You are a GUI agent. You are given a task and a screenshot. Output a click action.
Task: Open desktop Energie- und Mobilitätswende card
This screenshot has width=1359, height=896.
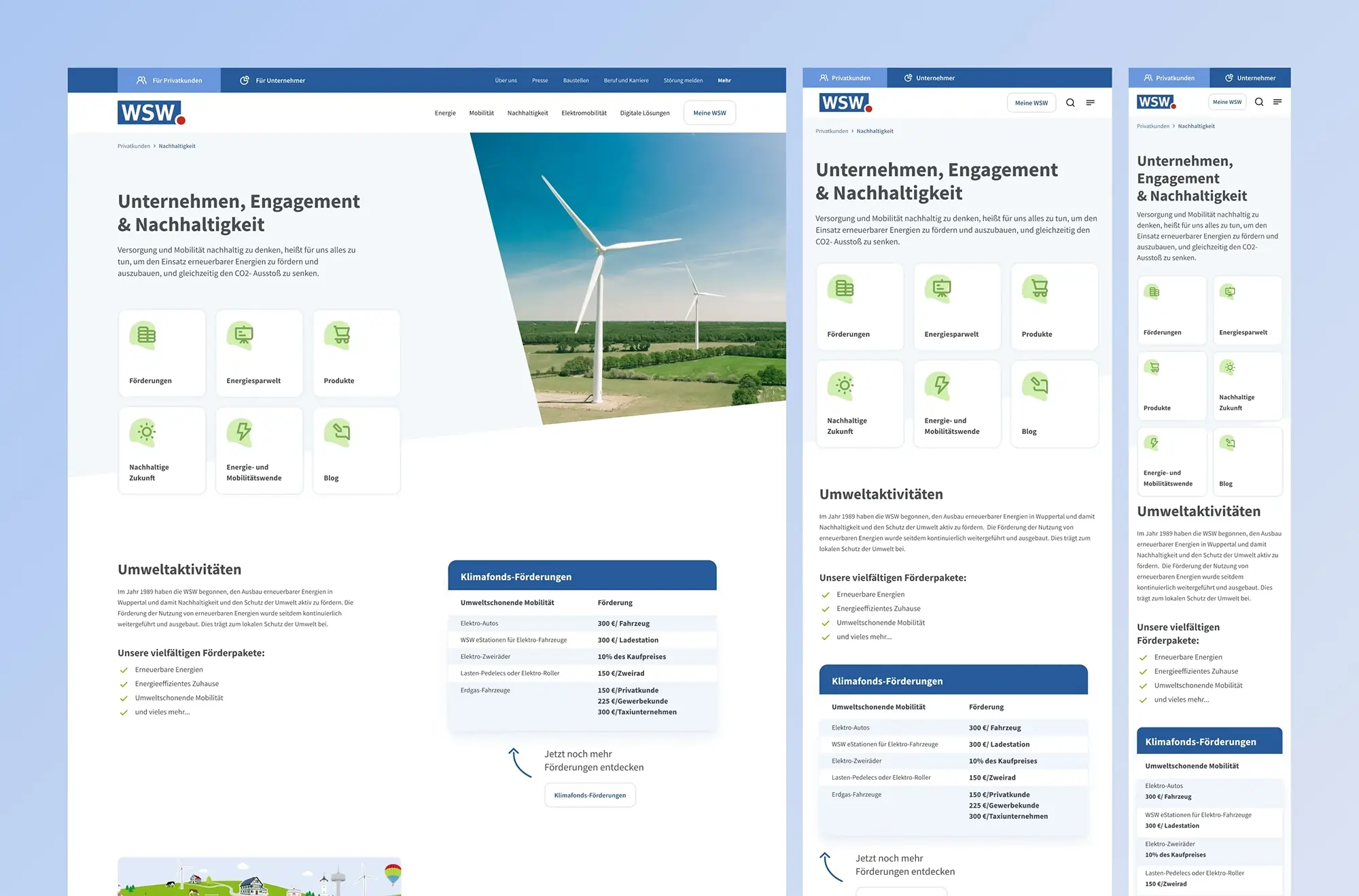(259, 450)
